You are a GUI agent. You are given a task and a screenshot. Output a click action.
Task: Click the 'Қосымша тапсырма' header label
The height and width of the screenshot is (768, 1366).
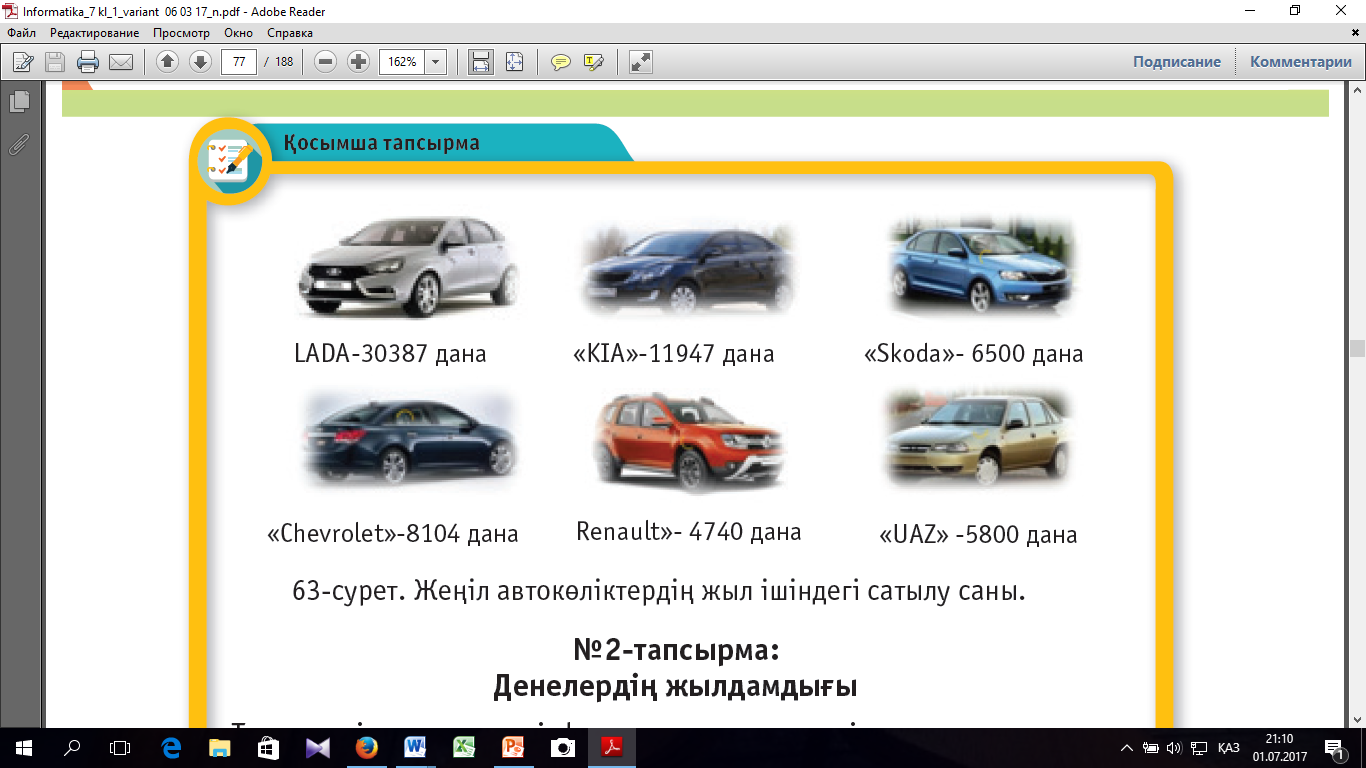pyautogui.click(x=382, y=143)
